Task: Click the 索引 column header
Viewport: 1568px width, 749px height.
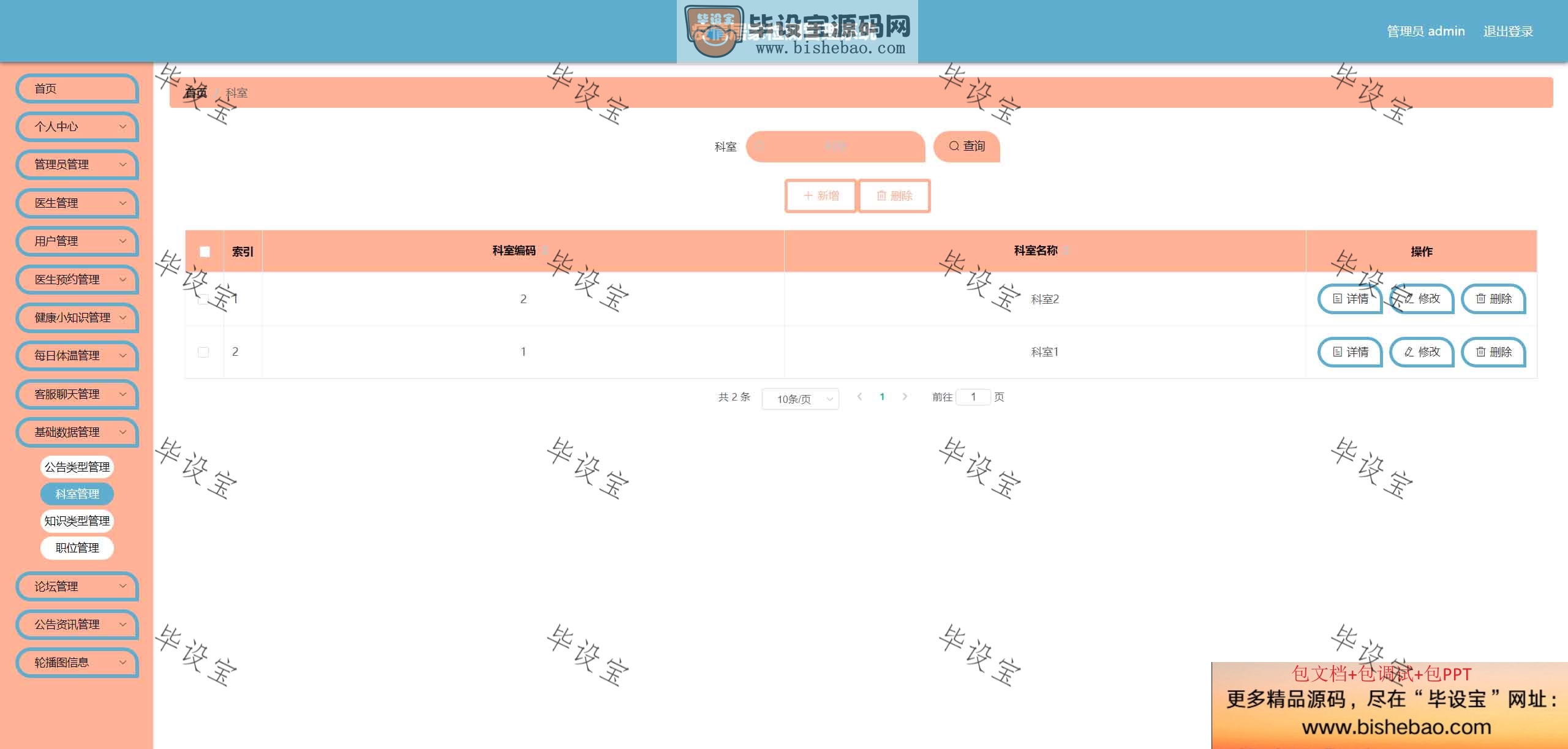Action: pos(243,252)
